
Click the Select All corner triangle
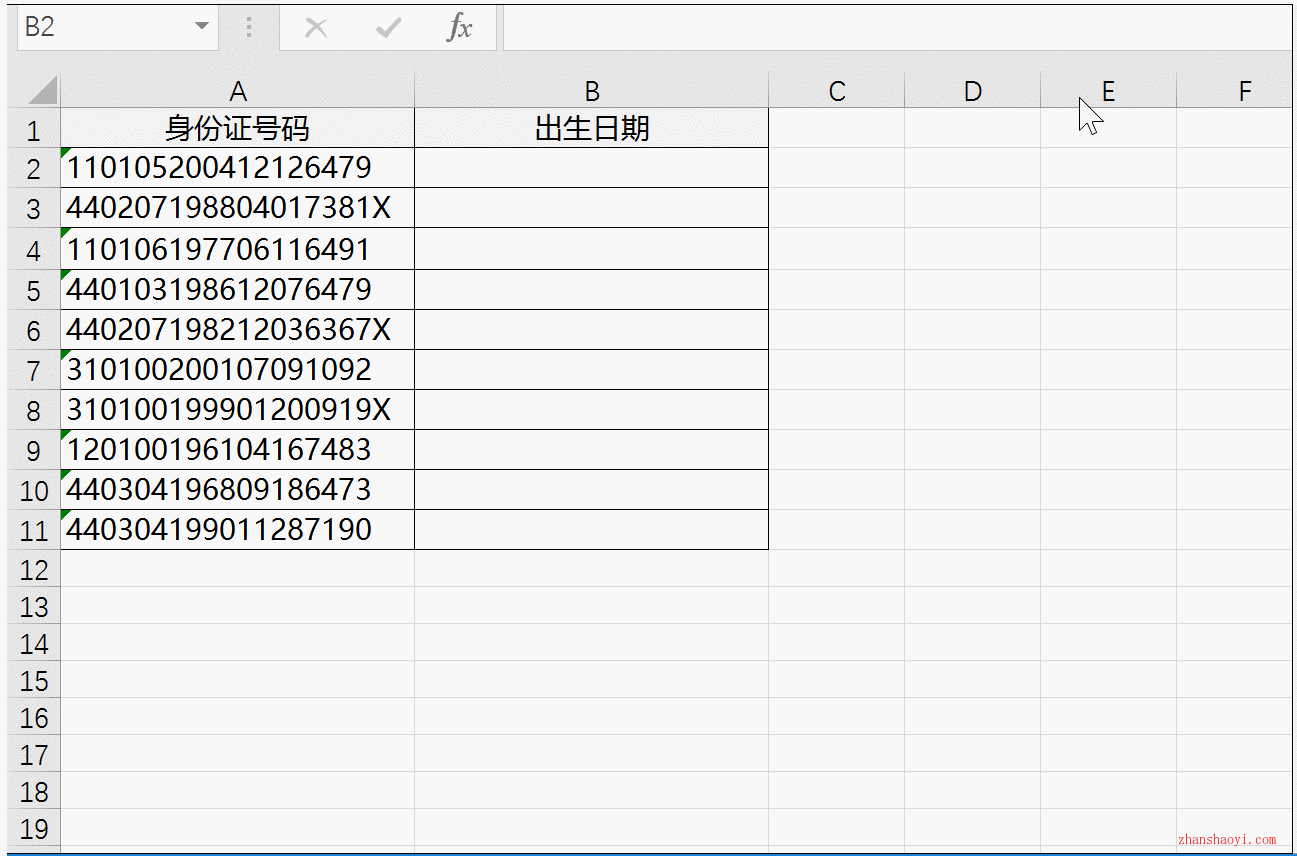click(x=43, y=92)
